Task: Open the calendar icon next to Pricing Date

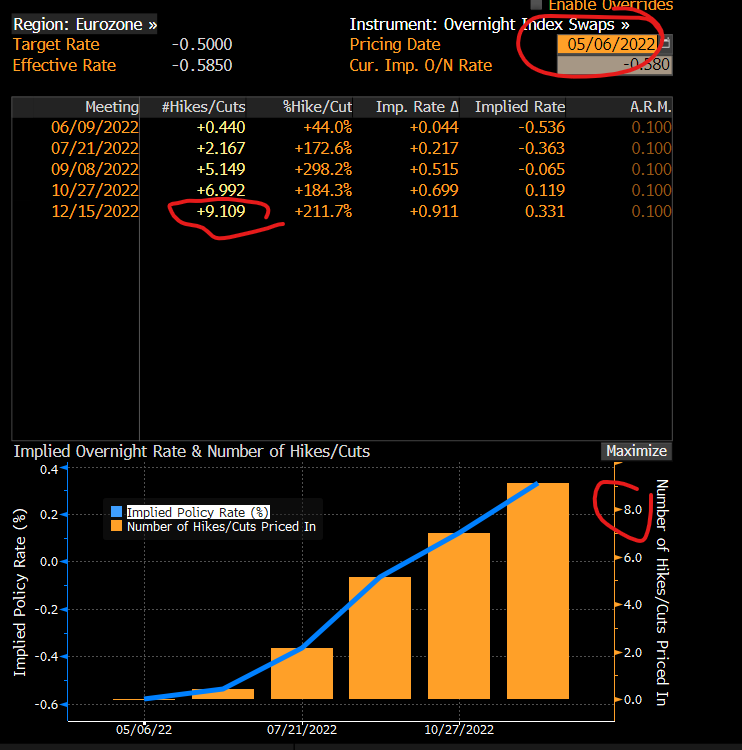Action: pyautogui.click(x=667, y=44)
